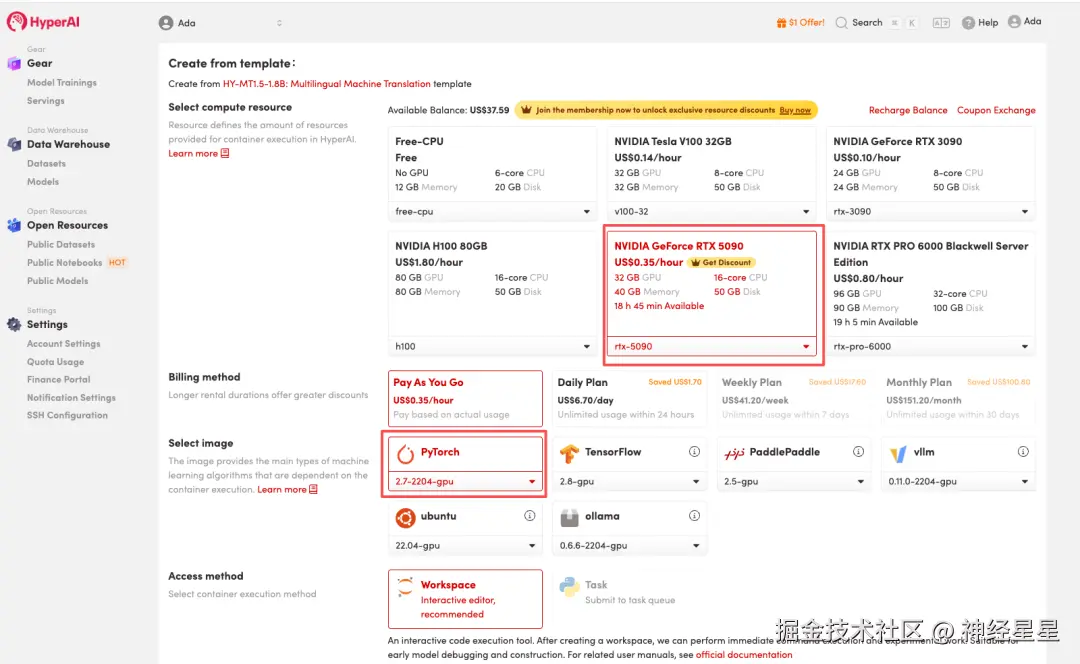Viewport: 1080px width, 664px height.
Task: Click the HyperAI logo icon
Action: (17, 22)
